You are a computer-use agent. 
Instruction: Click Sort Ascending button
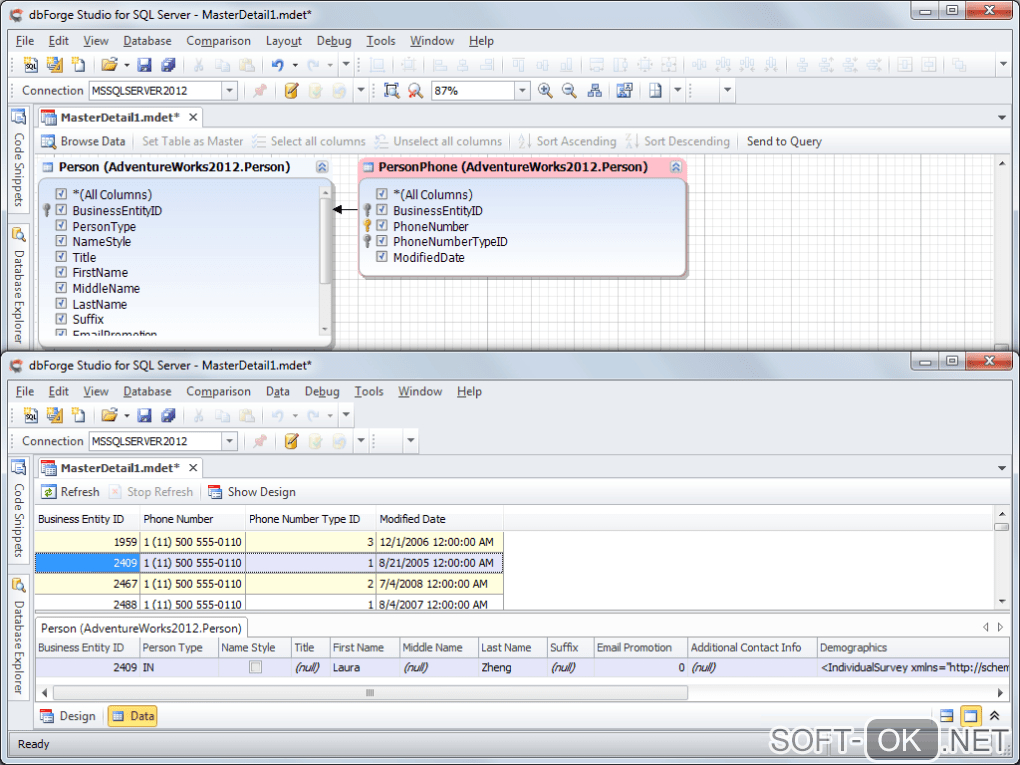(567, 141)
